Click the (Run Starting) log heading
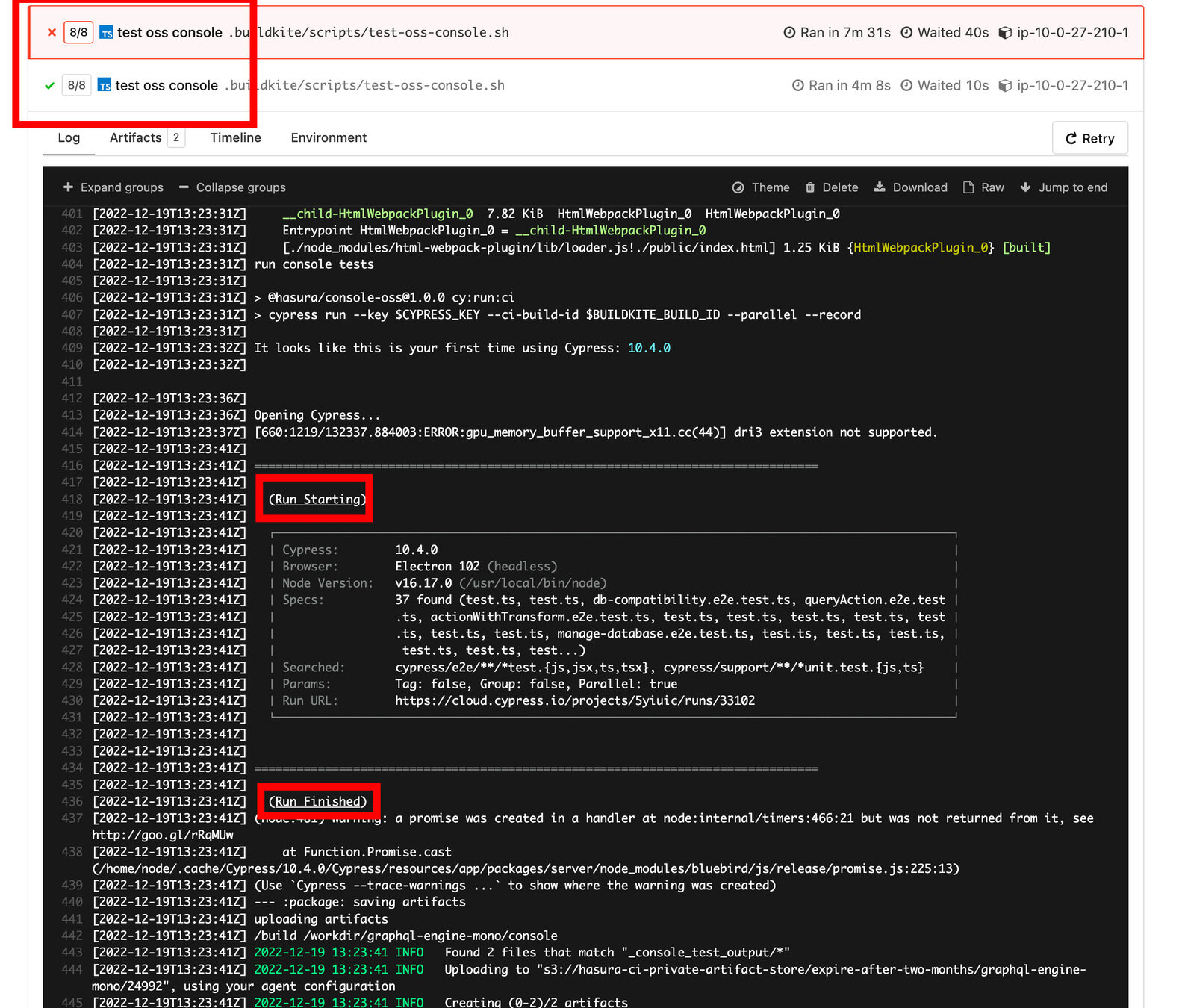 pos(317,499)
